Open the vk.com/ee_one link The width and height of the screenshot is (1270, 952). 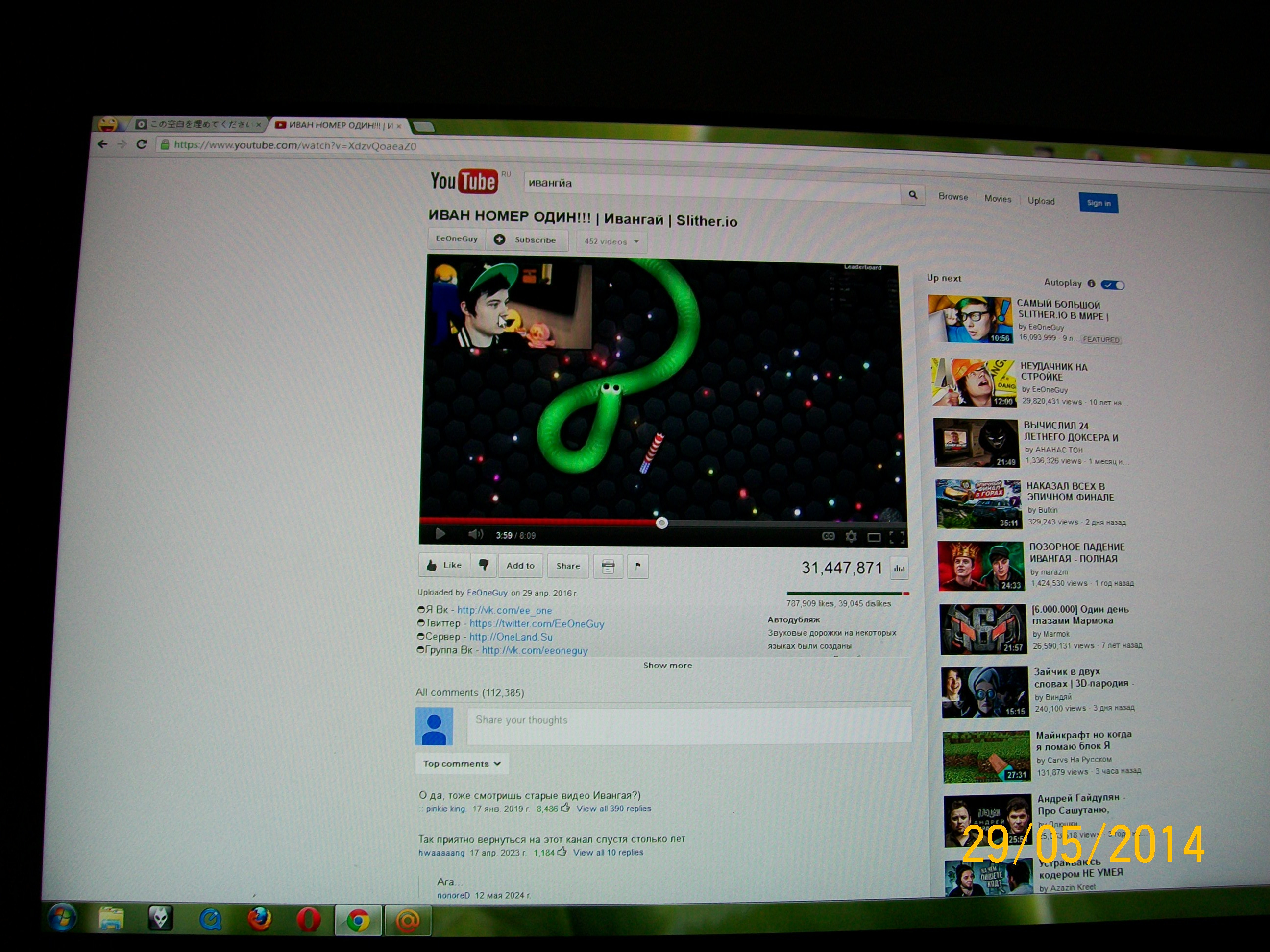pos(505,611)
